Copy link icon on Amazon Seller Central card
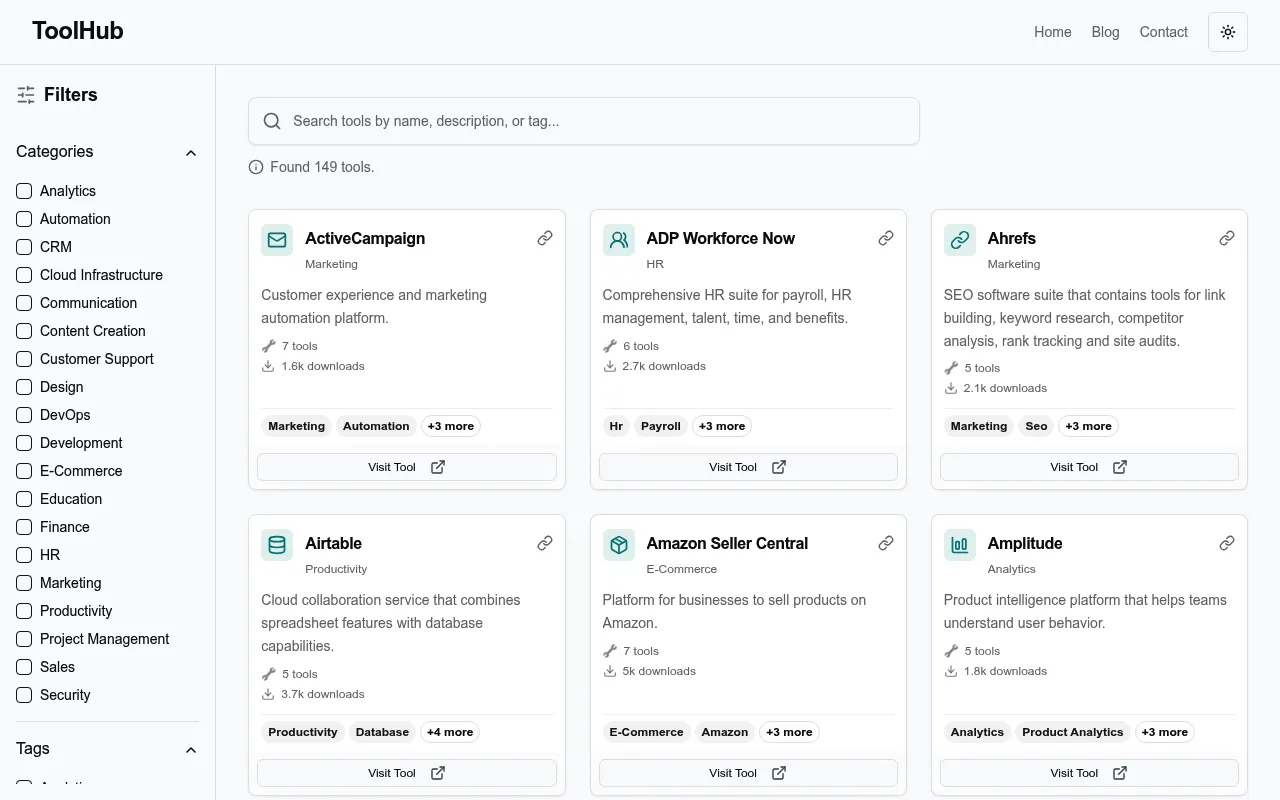Viewport: 1280px width, 800px height. [886, 543]
